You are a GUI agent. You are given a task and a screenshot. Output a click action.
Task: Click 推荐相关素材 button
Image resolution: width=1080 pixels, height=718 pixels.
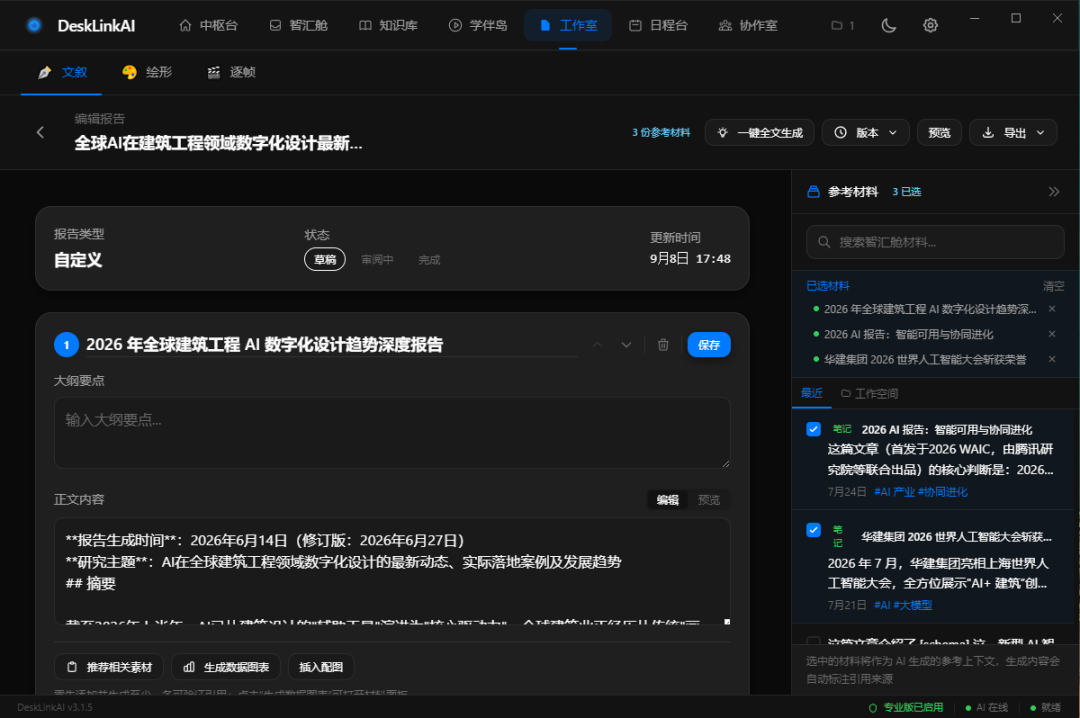click(109, 667)
